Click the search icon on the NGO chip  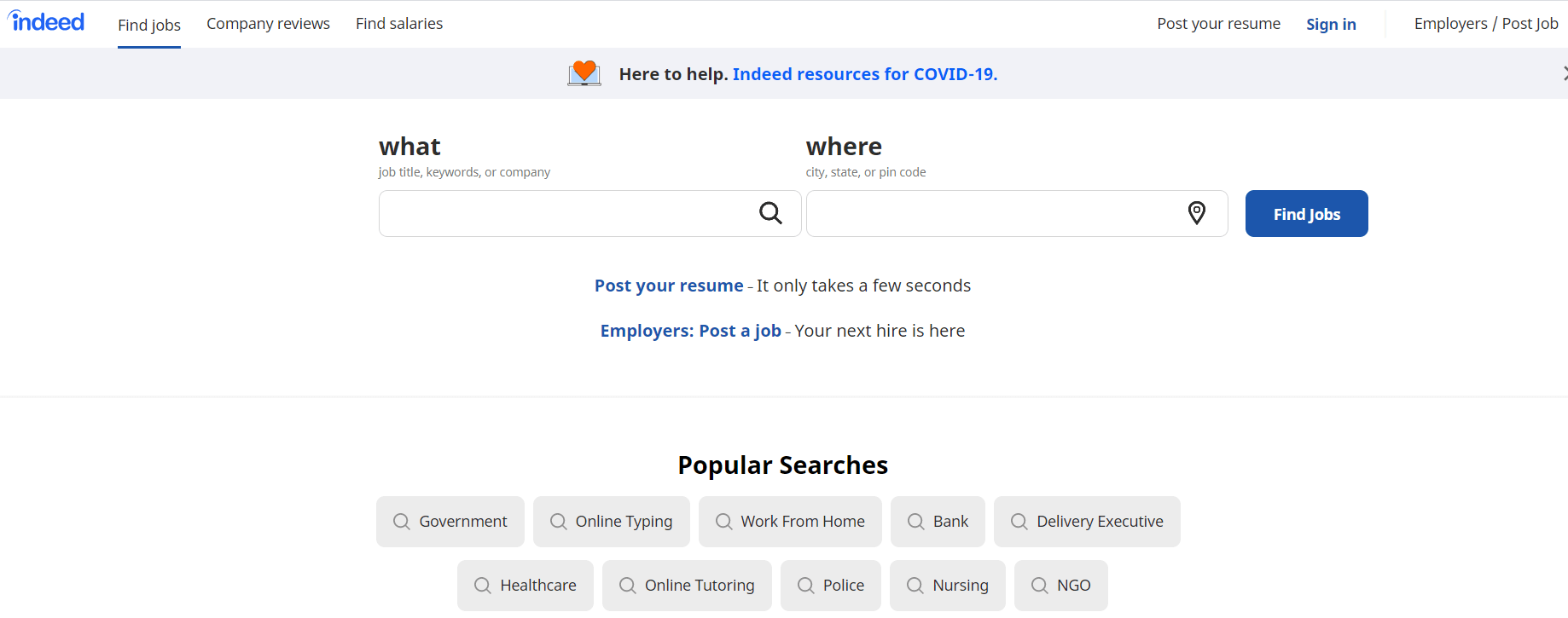(1039, 586)
